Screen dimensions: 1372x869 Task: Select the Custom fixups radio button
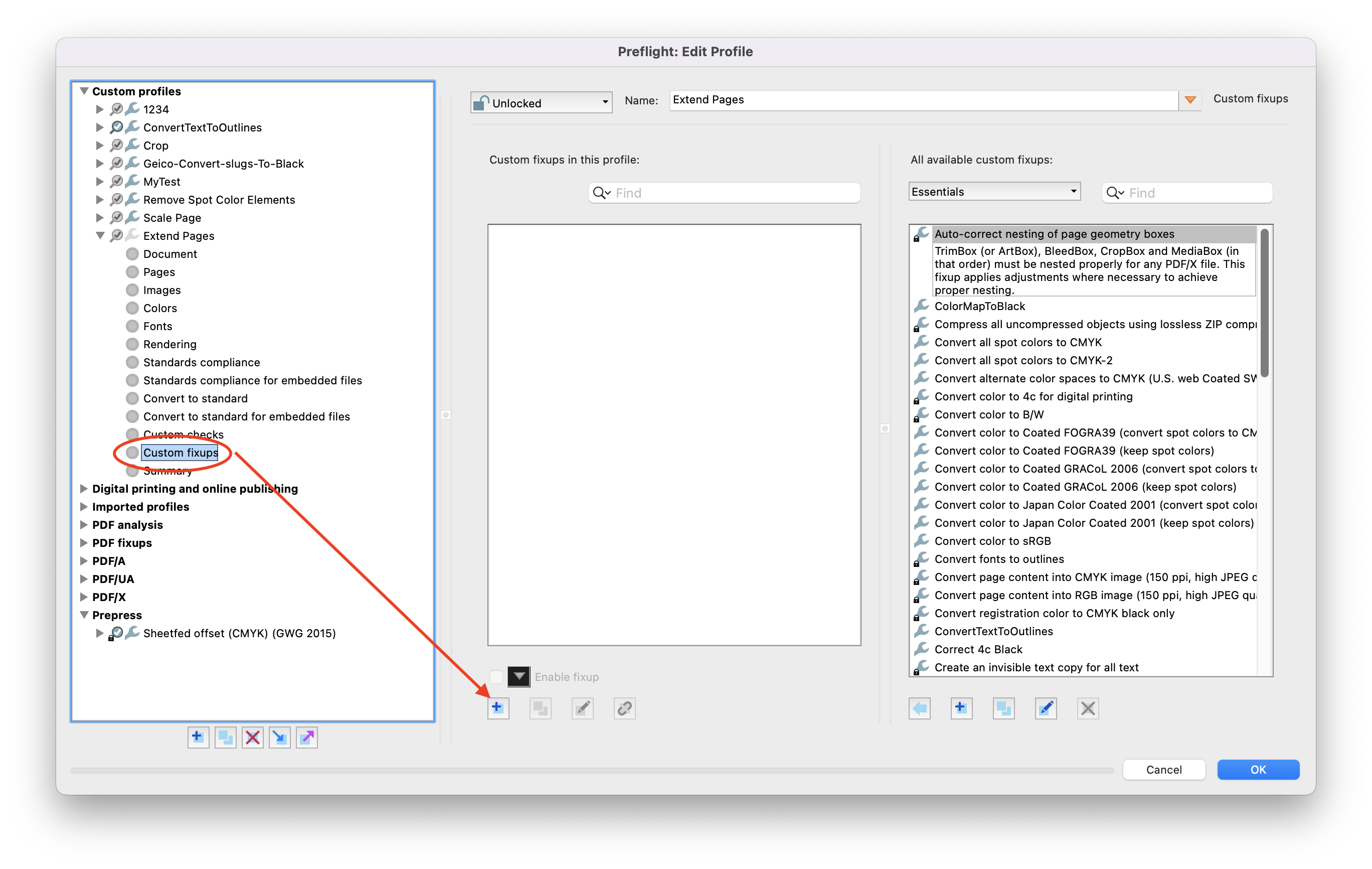(x=133, y=452)
